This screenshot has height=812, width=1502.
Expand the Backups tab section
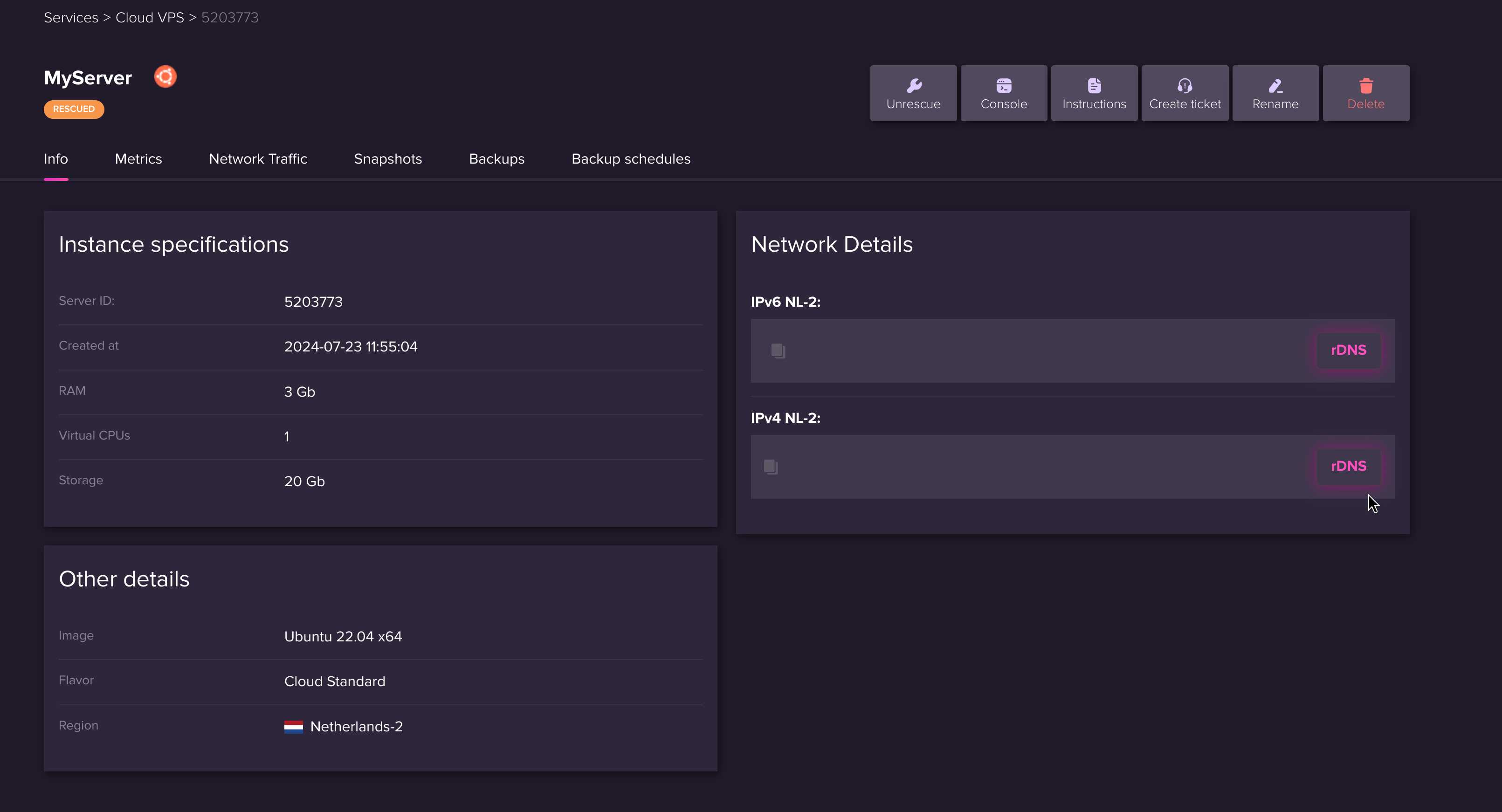click(496, 159)
